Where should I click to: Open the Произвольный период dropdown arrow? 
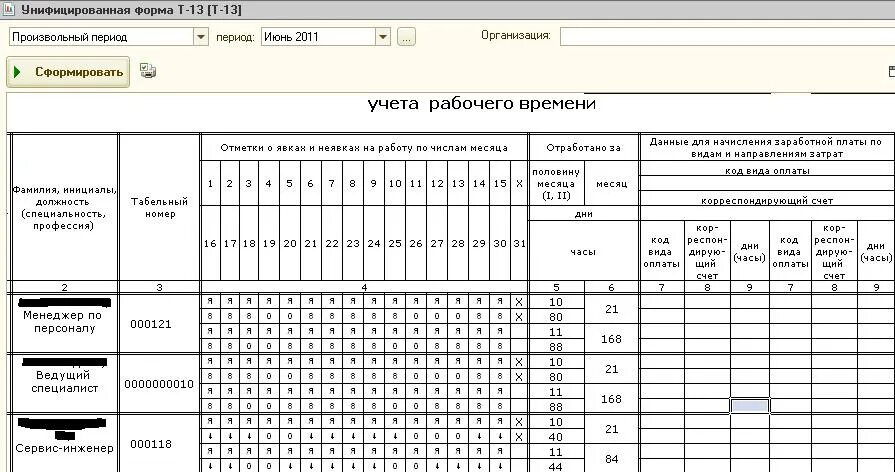(201, 37)
